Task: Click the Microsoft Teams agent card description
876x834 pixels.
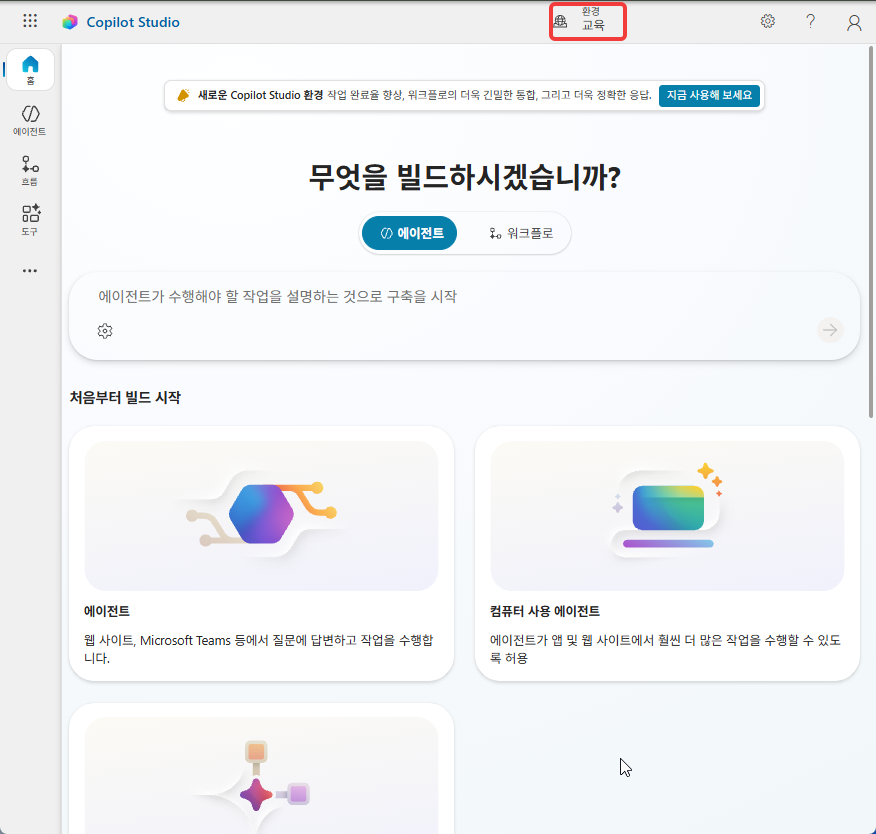Action: (x=259, y=649)
